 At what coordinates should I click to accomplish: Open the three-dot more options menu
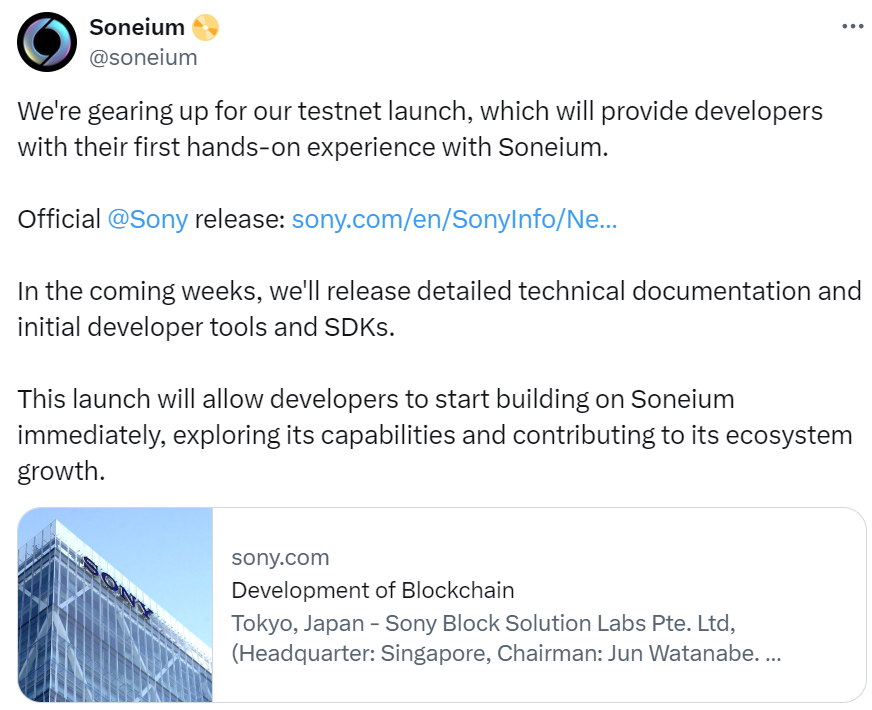click(x=853, y=26)
